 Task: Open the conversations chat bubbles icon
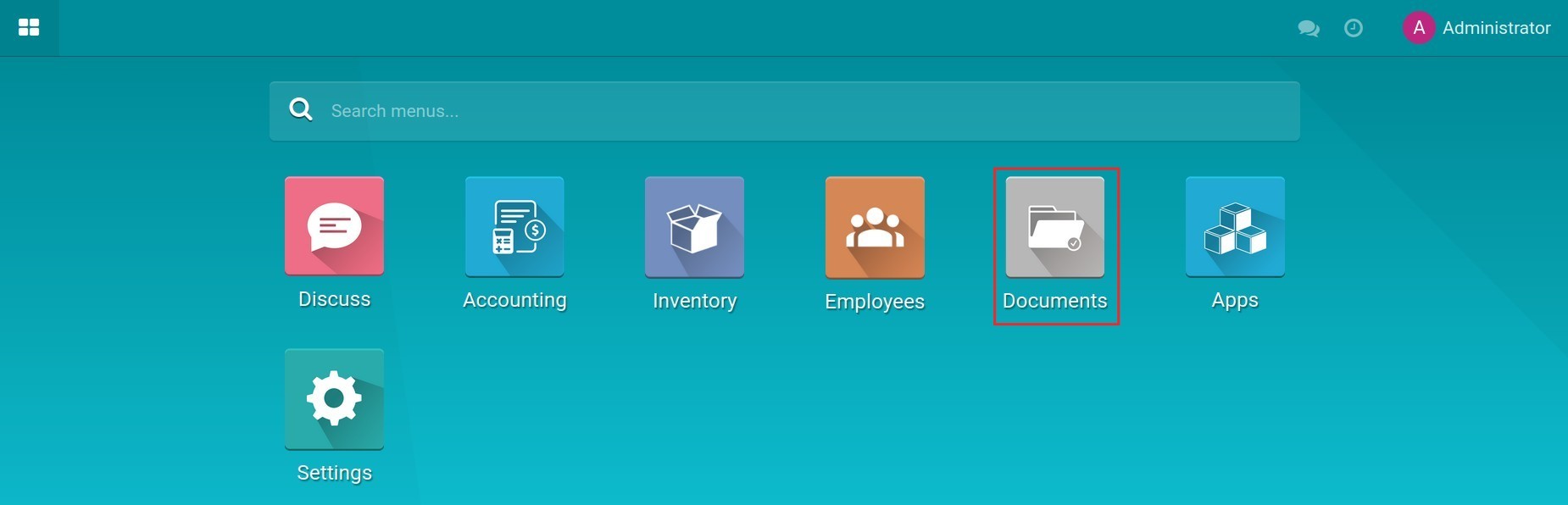[1308, 28]
